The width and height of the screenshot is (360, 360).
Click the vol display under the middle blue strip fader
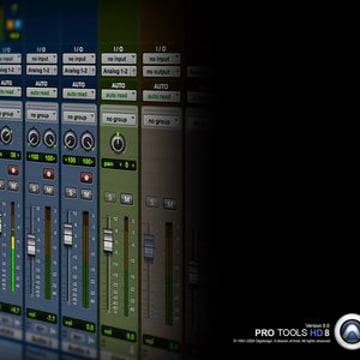[x=42, y=315]
